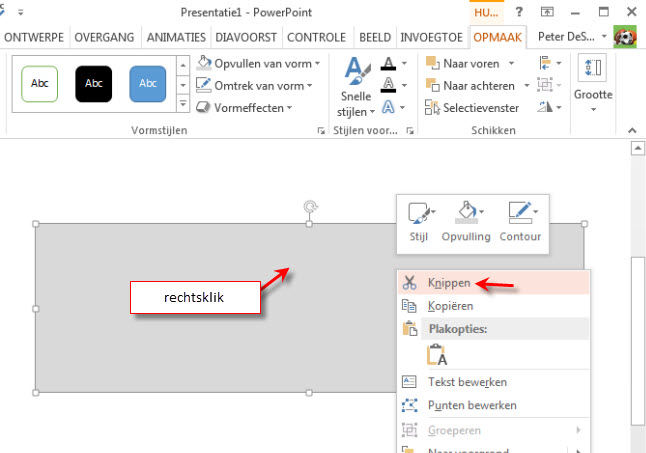Open the Naar achteren dropdown arrow
This screenshot has width=646, height=453.
527,85
